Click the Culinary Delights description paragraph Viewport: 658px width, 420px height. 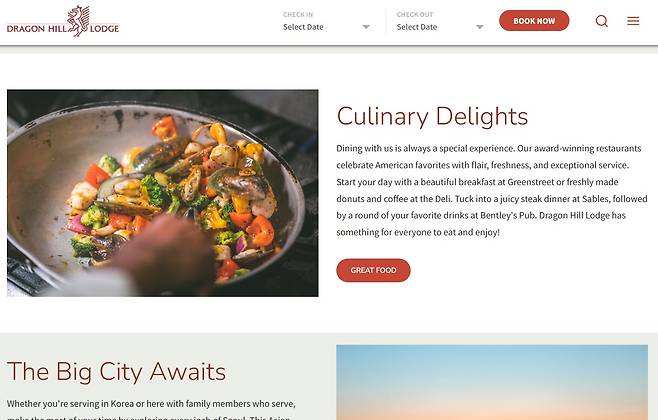[491, 190]
